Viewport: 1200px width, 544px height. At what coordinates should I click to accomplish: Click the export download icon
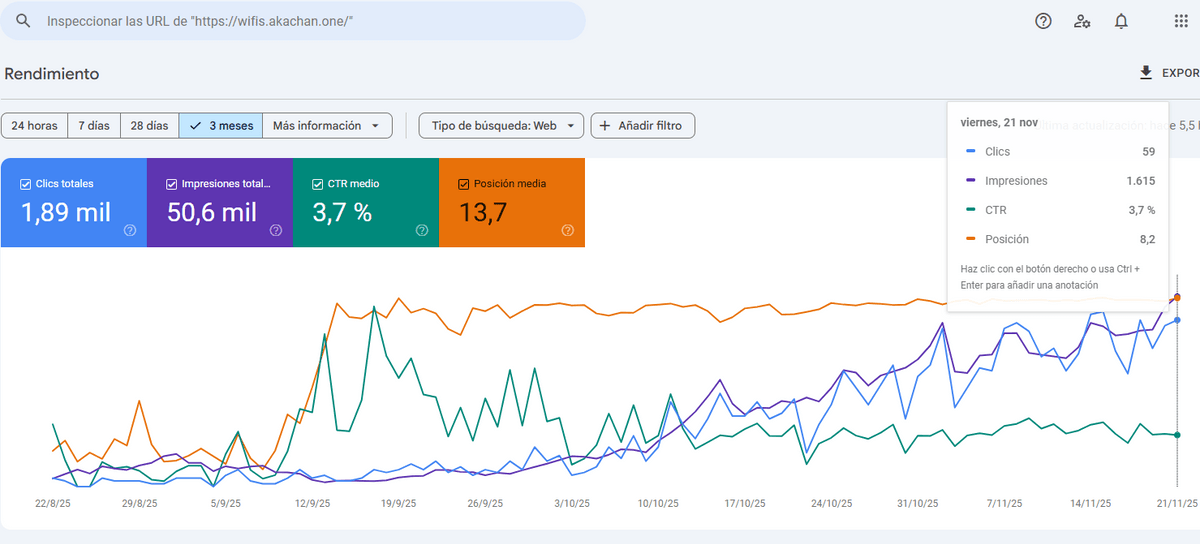tap(1146, 73)
